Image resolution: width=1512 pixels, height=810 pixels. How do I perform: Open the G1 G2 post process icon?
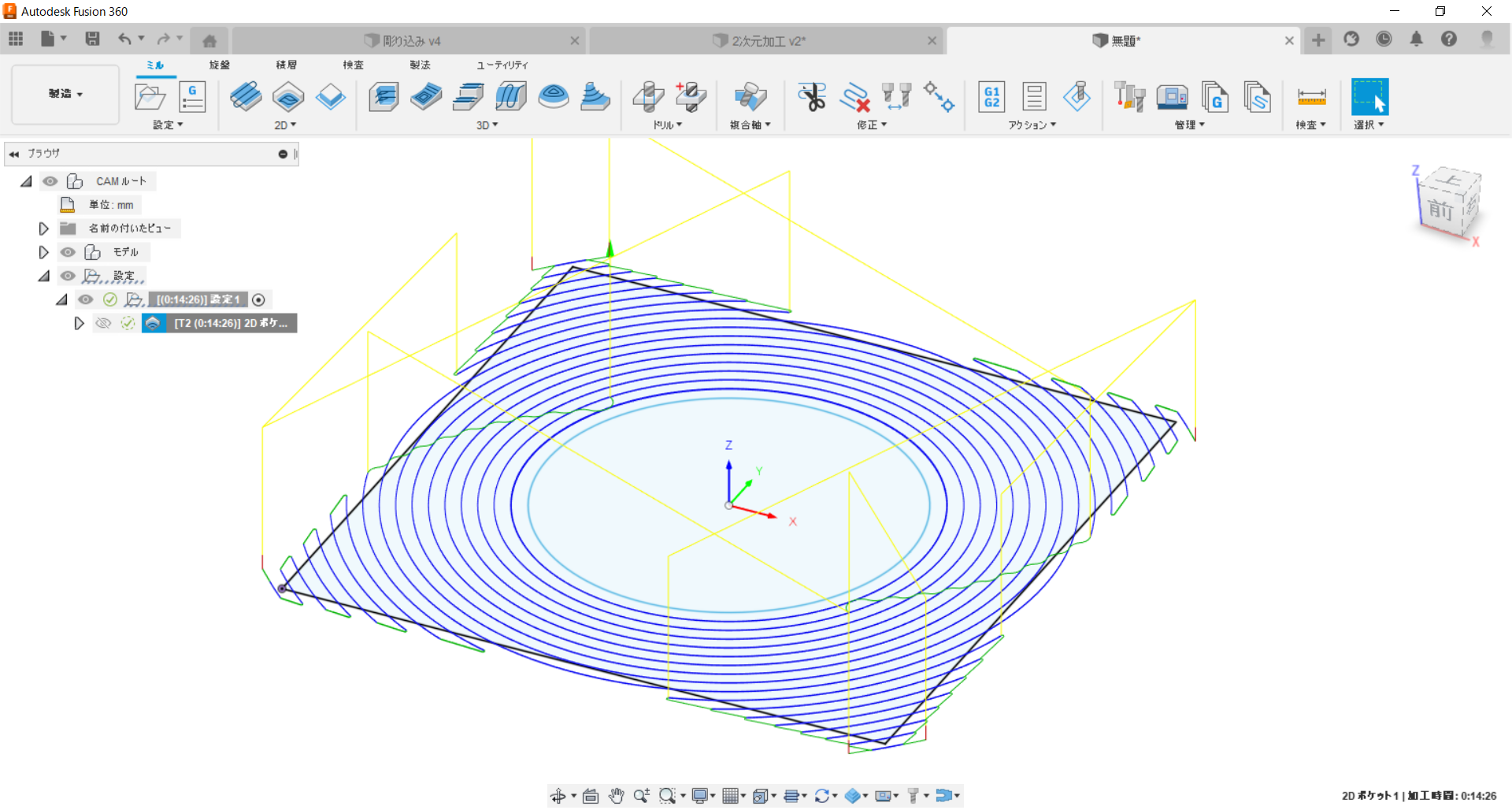tap(991, 97)
